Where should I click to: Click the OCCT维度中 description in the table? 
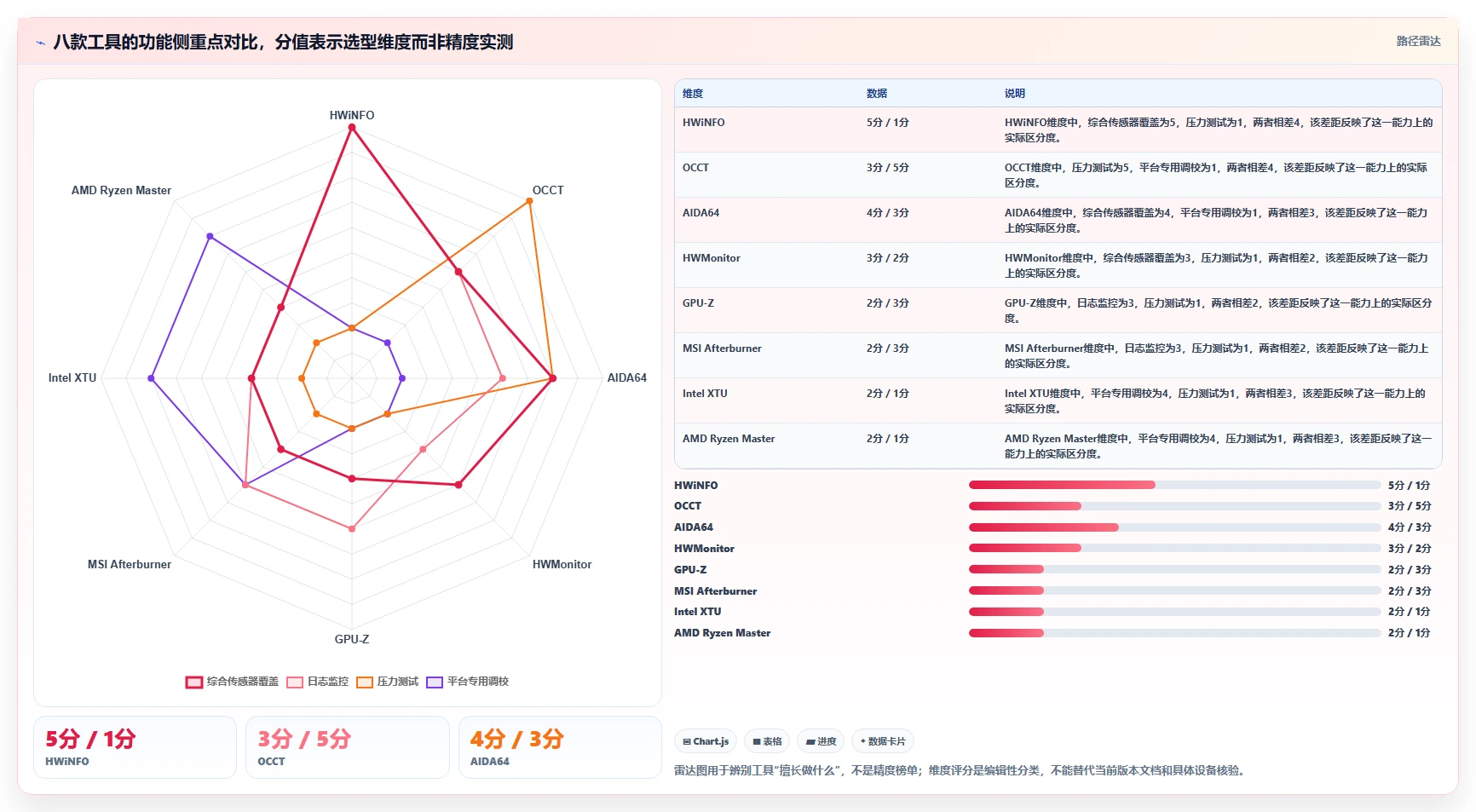click(1216, 176)
